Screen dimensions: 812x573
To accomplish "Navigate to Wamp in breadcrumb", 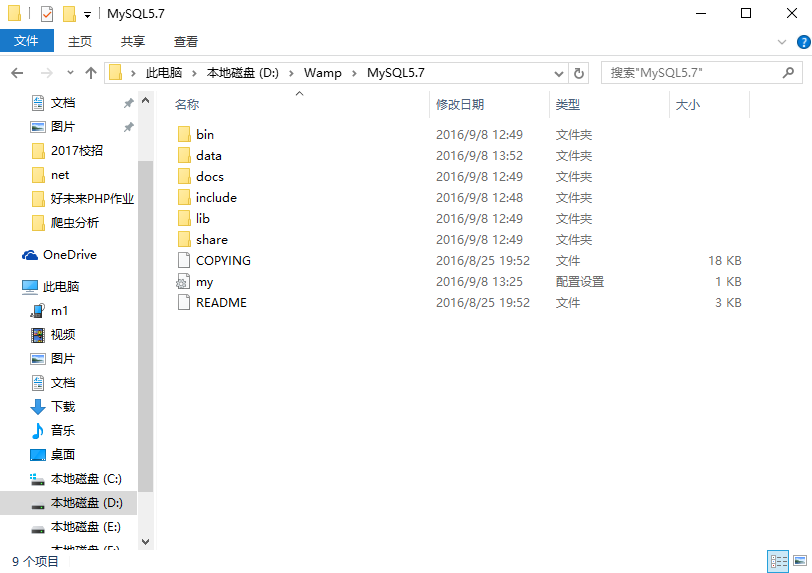I will [x=323, y=73].
